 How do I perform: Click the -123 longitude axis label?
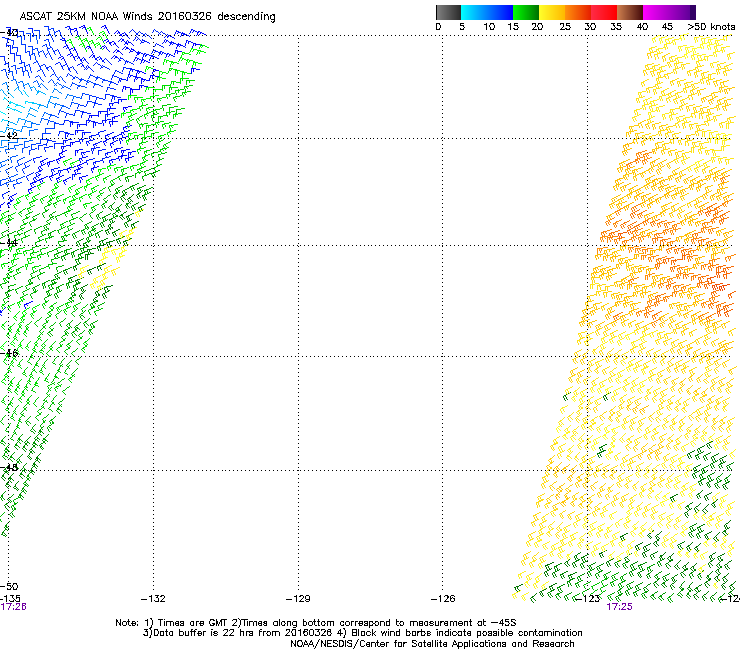[588, 599]
